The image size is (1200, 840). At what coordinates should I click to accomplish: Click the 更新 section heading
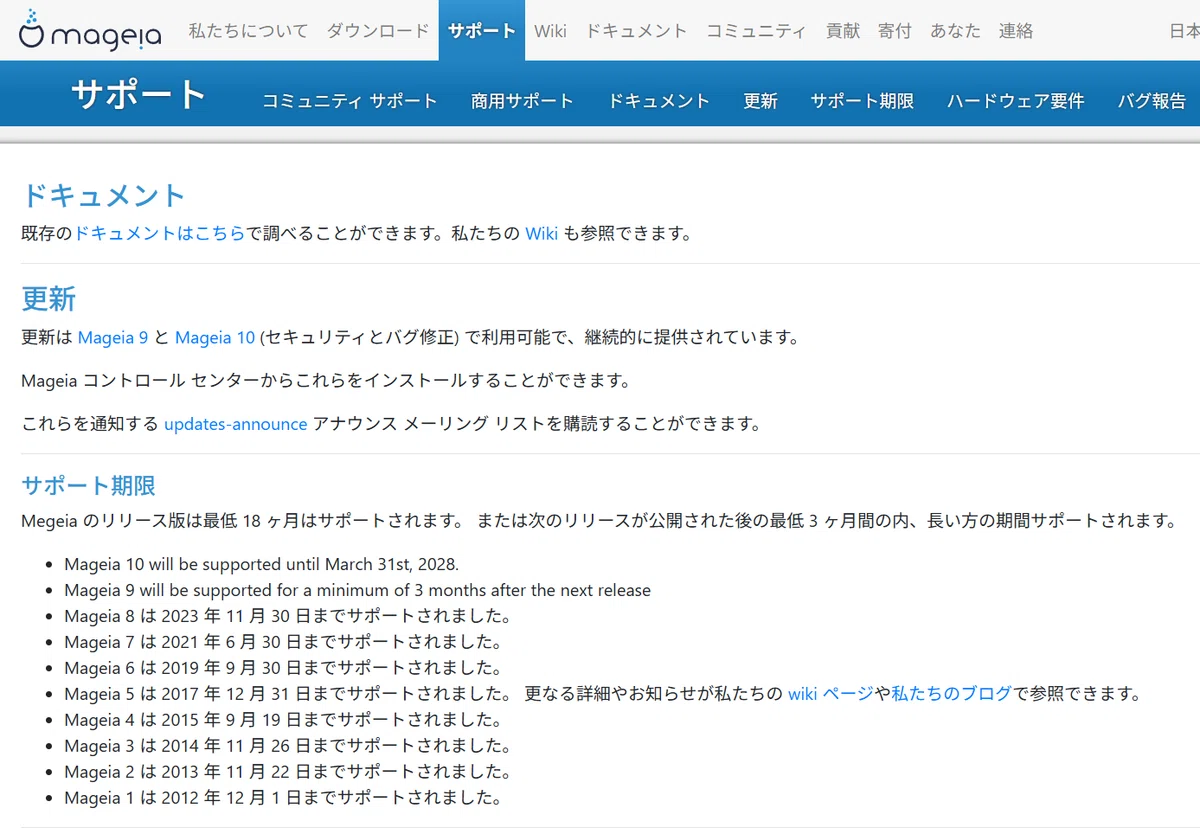tap(49, 299)
